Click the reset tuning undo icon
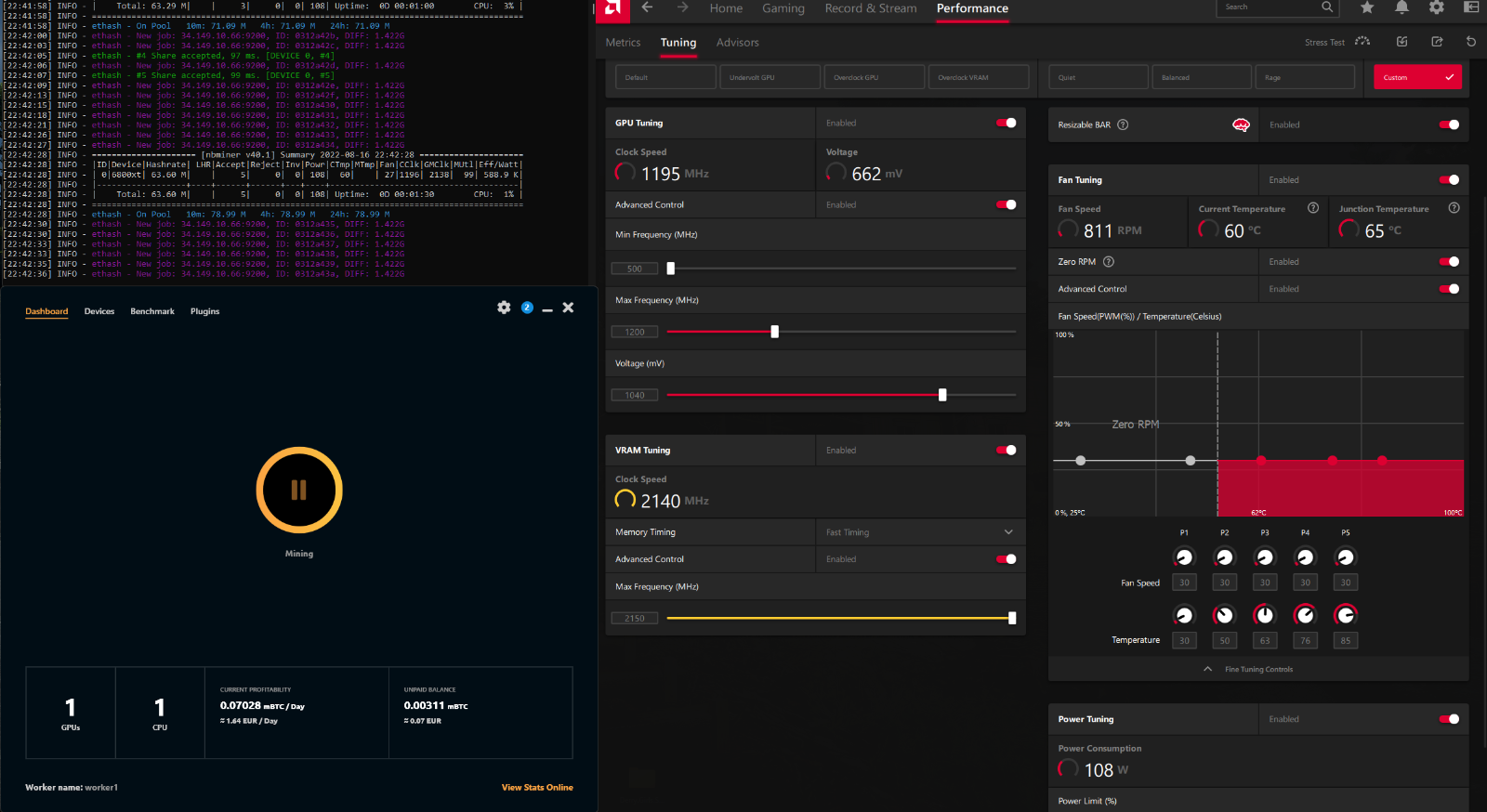This screenshot has width=1487, height=812. (1471, 42)
